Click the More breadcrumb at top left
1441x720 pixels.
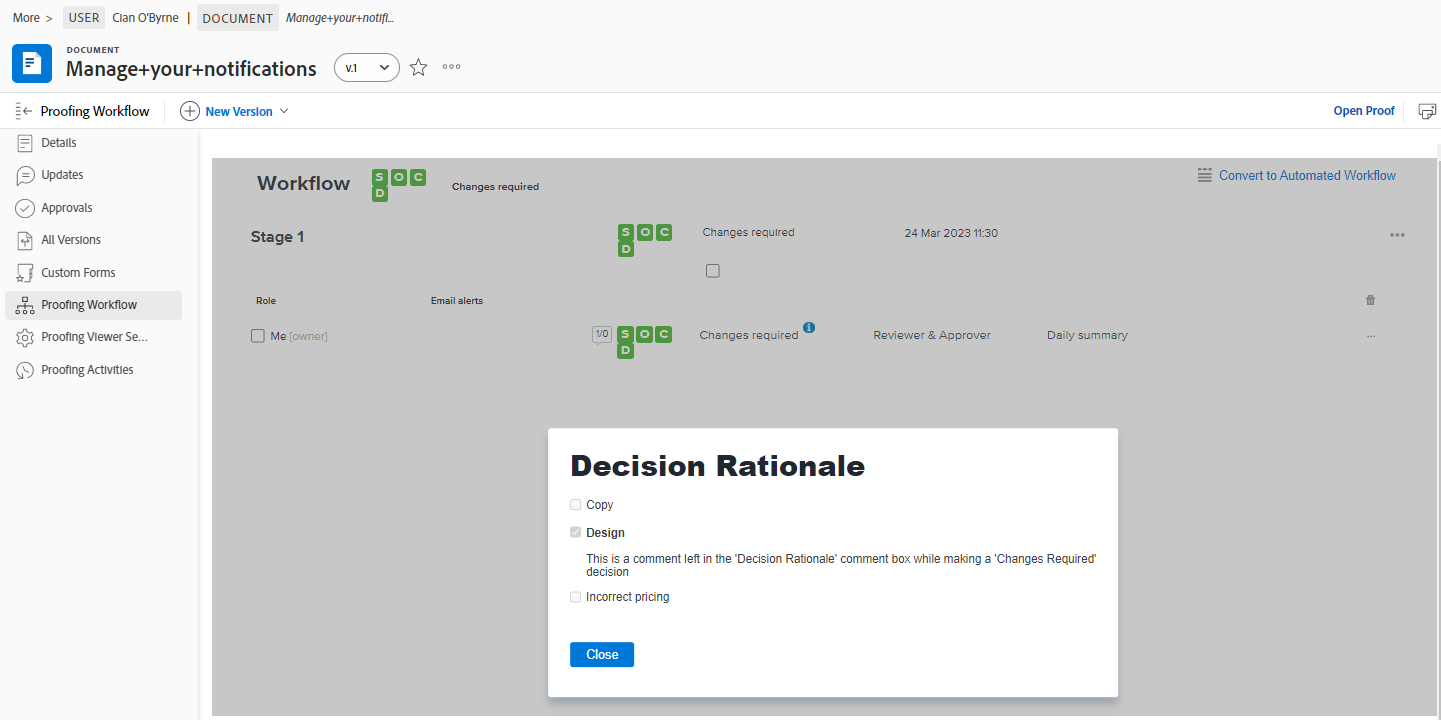(x=26, y=18)
